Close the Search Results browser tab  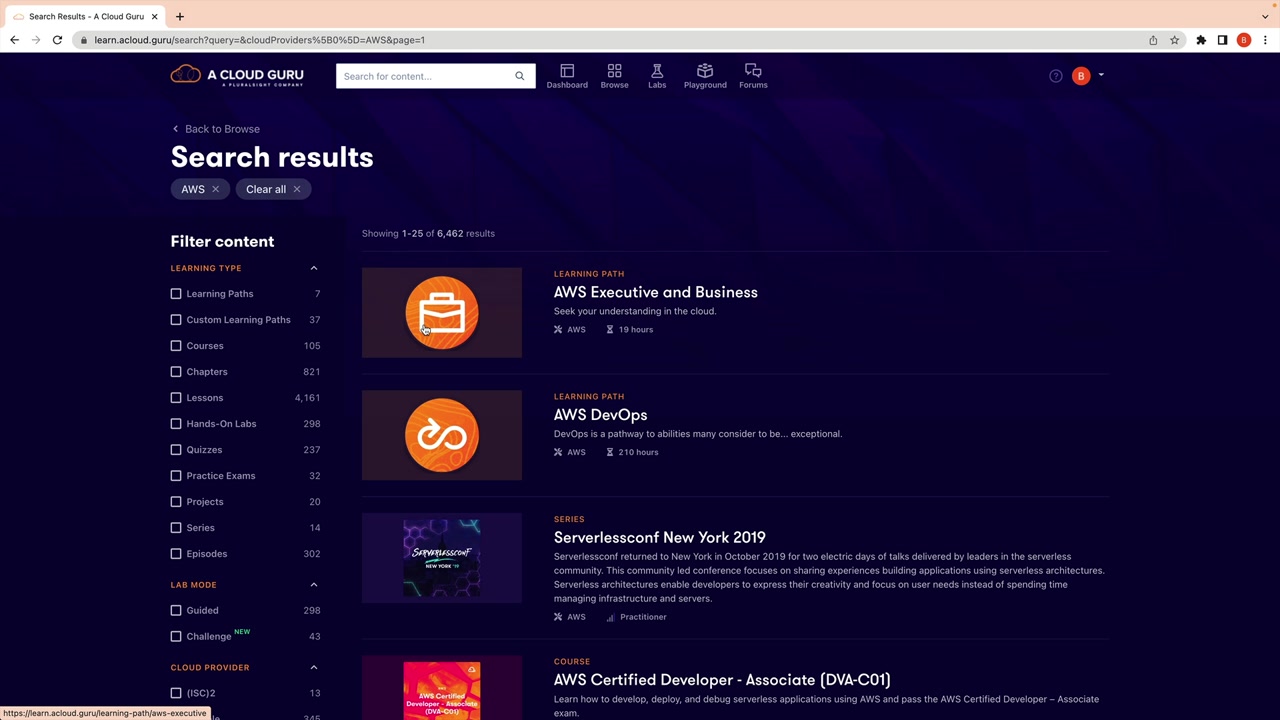(154, 16)
